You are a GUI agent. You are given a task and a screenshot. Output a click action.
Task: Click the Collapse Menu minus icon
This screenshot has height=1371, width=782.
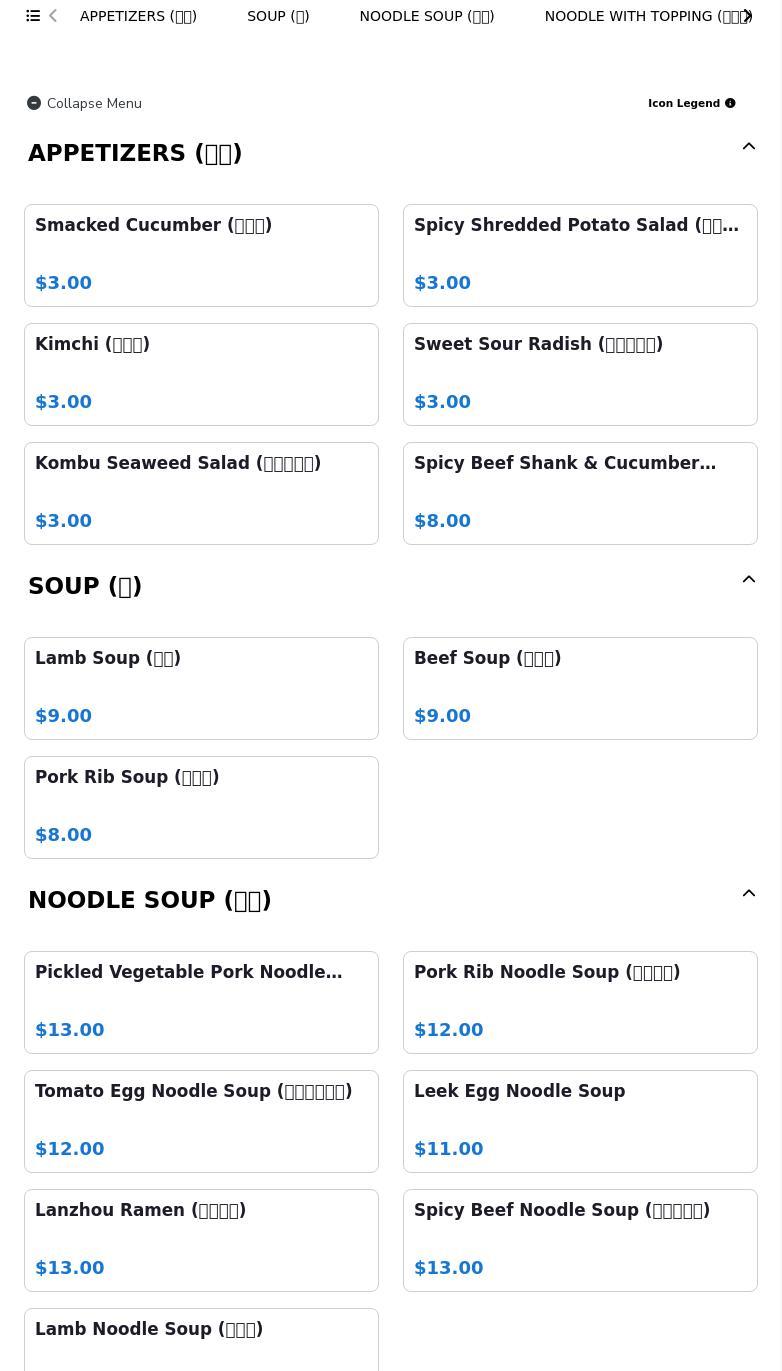tap(34, 103)
